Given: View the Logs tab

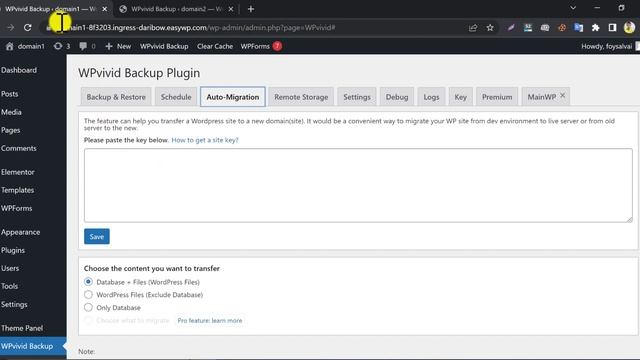Looking at the screenshot, I should [x=431, y=97].
